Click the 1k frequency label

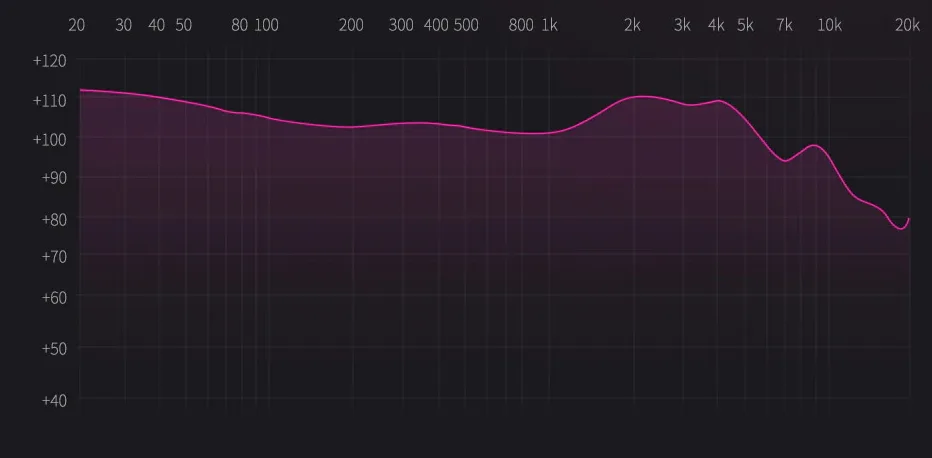click(x=550, y=25)
